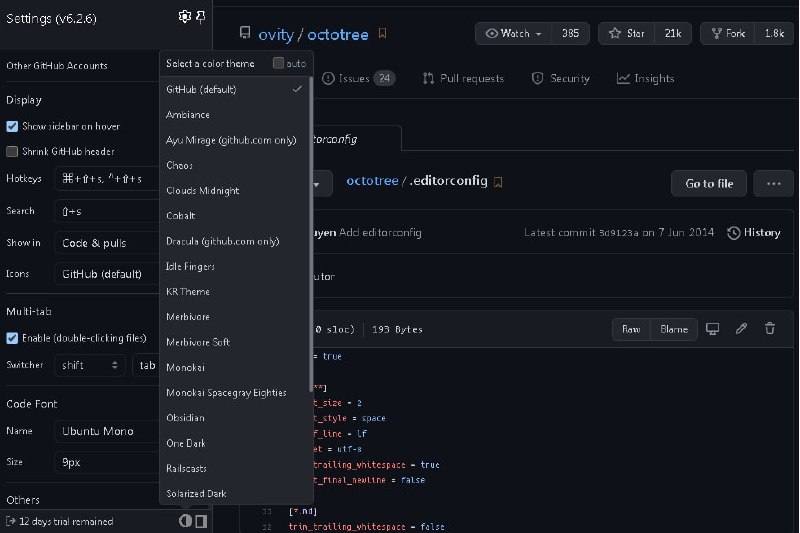Viewport: 800px width, 533px height.
Task: Click the color theme half-circle icon
Action: pos(186,521)
